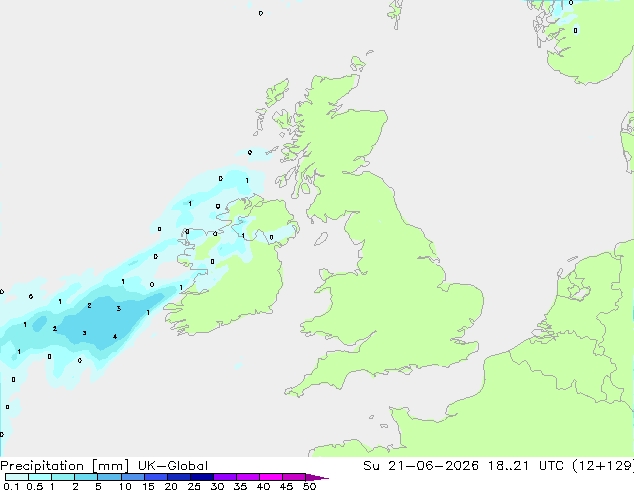
Task: Click the 25–30 mm navy legend swatch
Action: pos(202,477)
